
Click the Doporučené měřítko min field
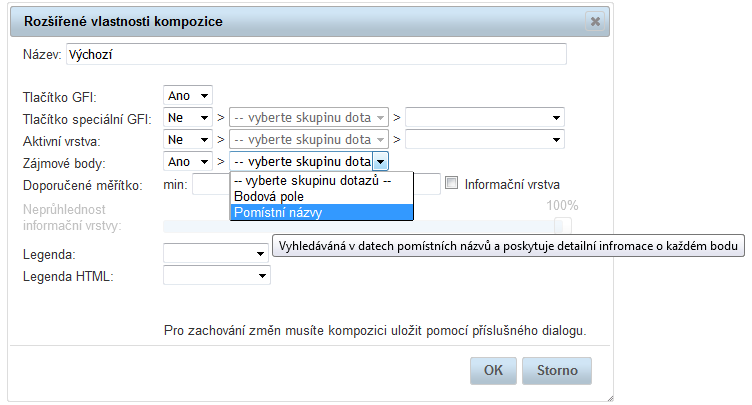click(211, 185)
